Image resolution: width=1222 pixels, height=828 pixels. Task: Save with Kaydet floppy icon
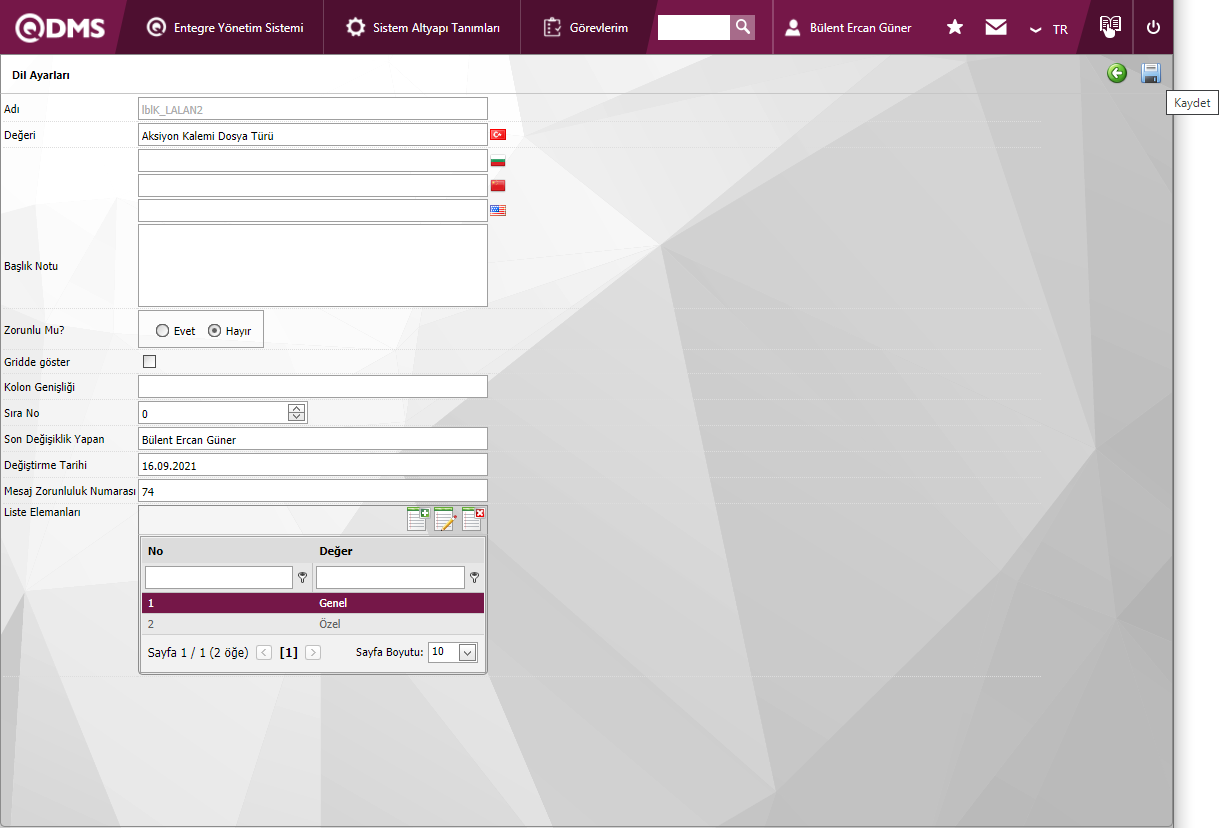(x=1151, y=73)
